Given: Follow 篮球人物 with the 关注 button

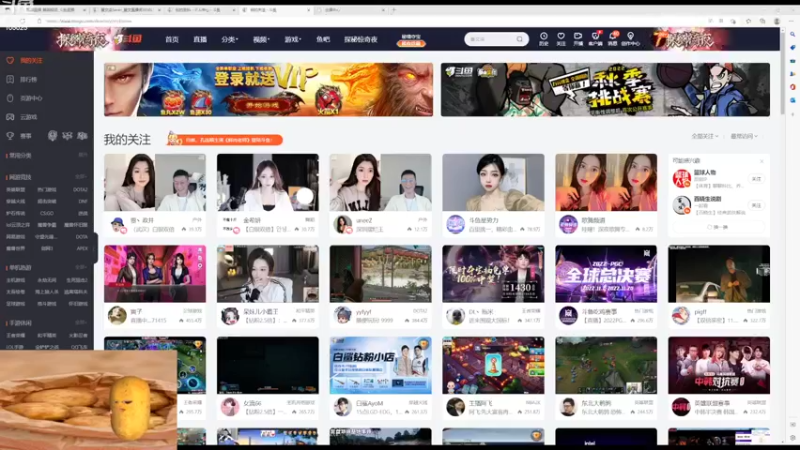Looking at the screenshot, I should pos(756,179).
